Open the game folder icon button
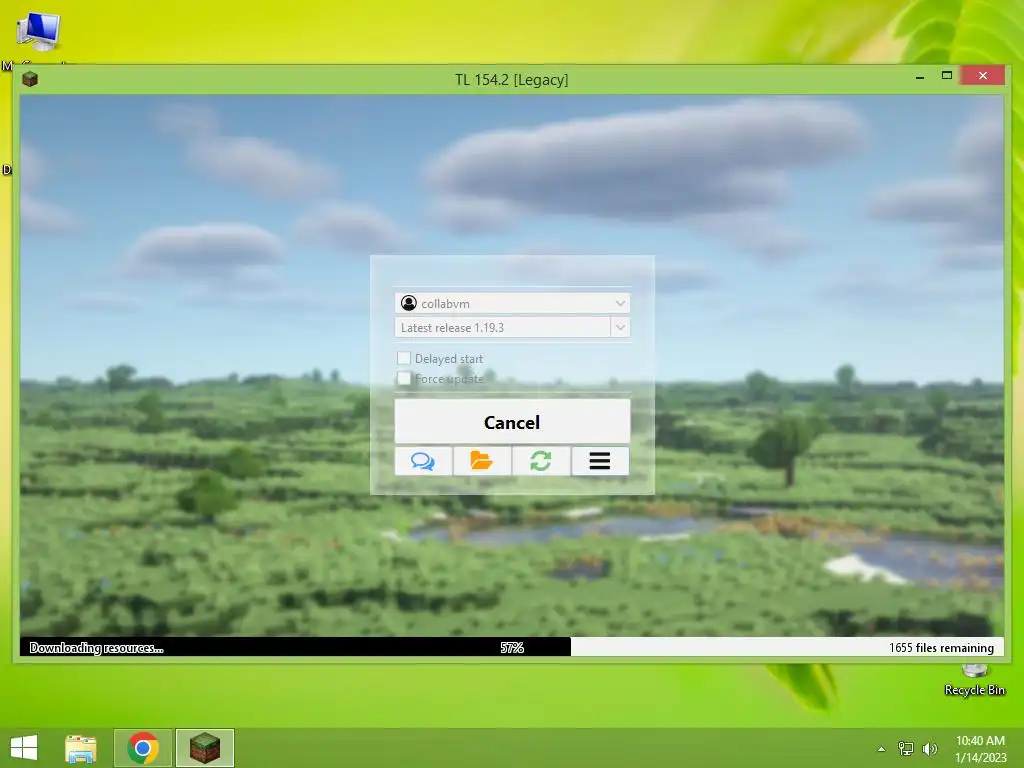The image size is (1024, 768). pyautogui.click(x=482, y=461)
